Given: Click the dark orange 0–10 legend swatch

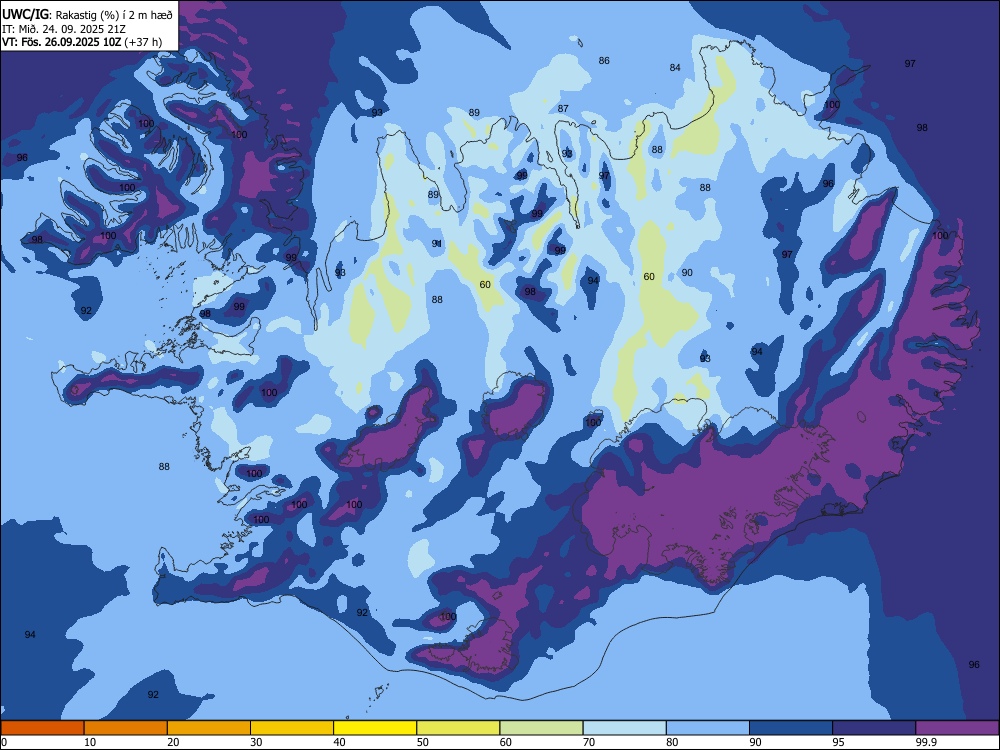Looking at the screenshot, I should point(42,728).
